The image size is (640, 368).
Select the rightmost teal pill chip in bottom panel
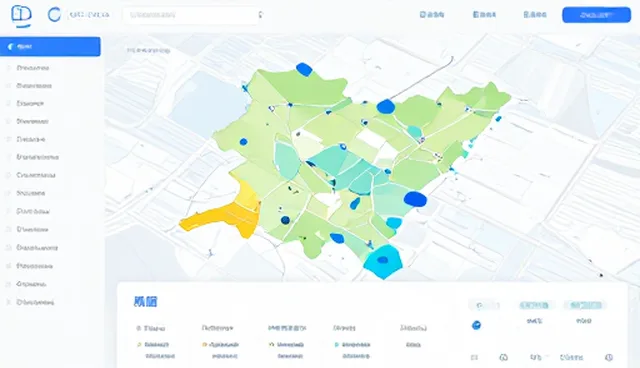coord(585,305)
